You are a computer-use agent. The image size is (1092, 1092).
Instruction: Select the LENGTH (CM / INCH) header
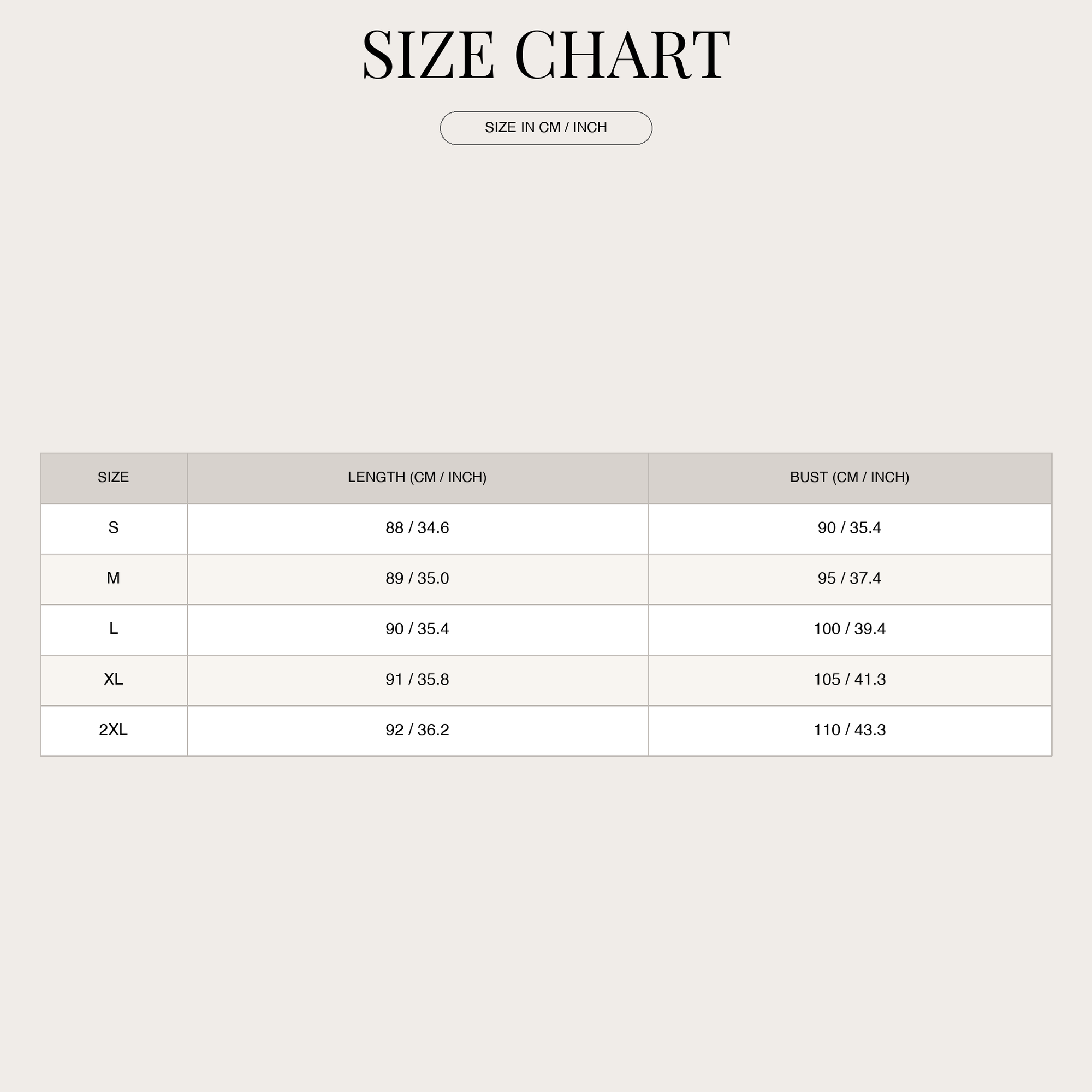[x=418, y=478]
